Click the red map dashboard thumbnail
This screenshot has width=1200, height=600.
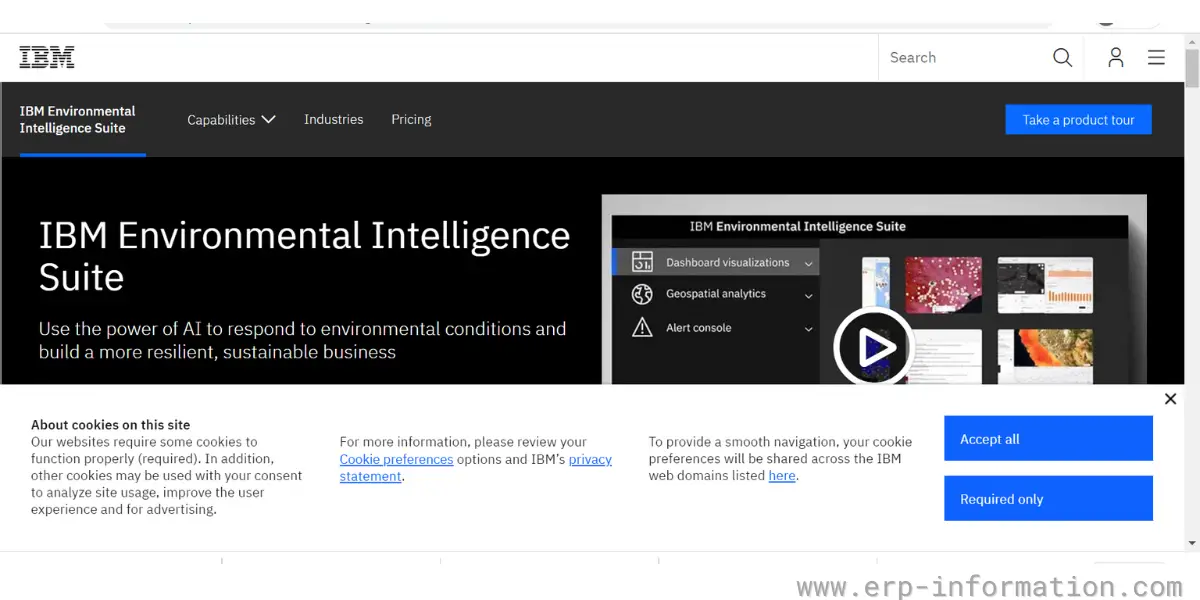pos(945,284)
